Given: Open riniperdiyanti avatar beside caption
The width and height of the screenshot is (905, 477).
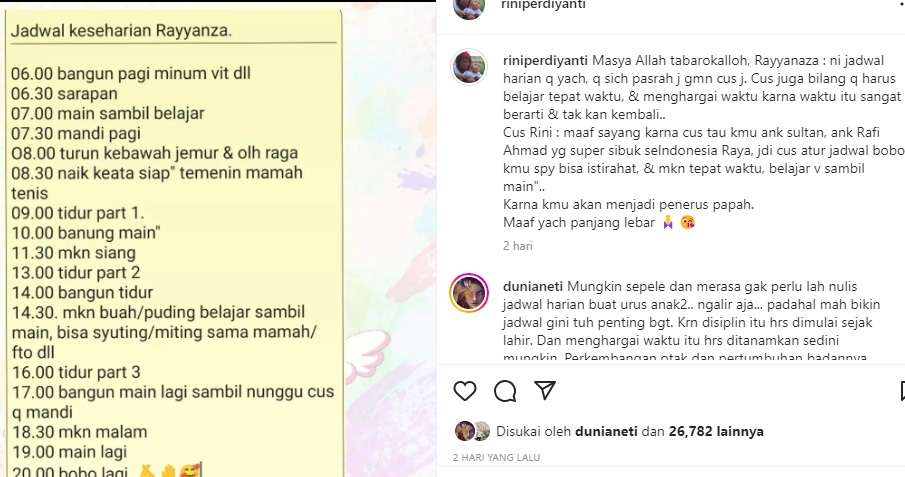Looking at the screenshot, I should [x=469, y=67].
